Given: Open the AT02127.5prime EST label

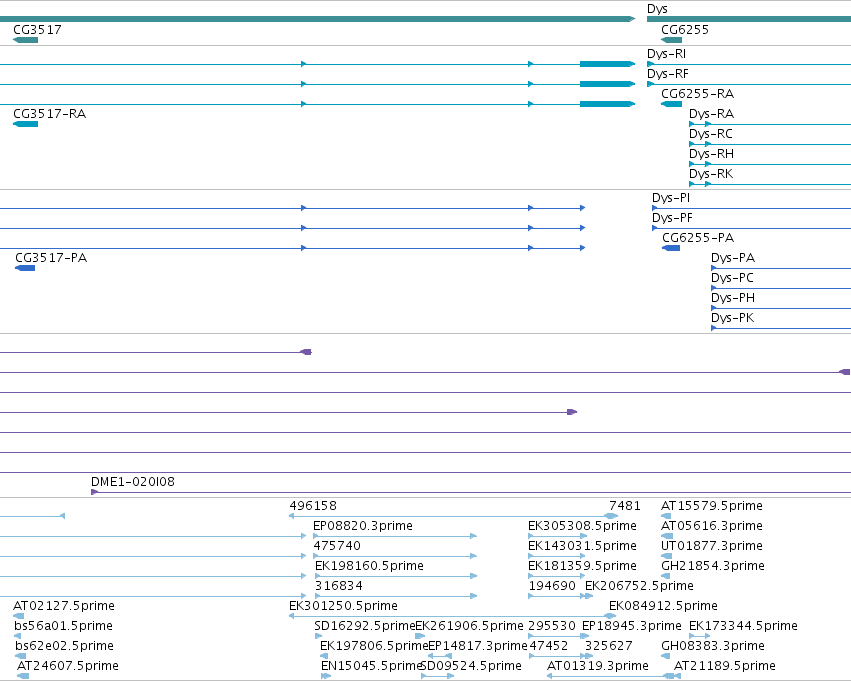Looking at the screenshot, I should pyautogui.click(x=64, y=606).
